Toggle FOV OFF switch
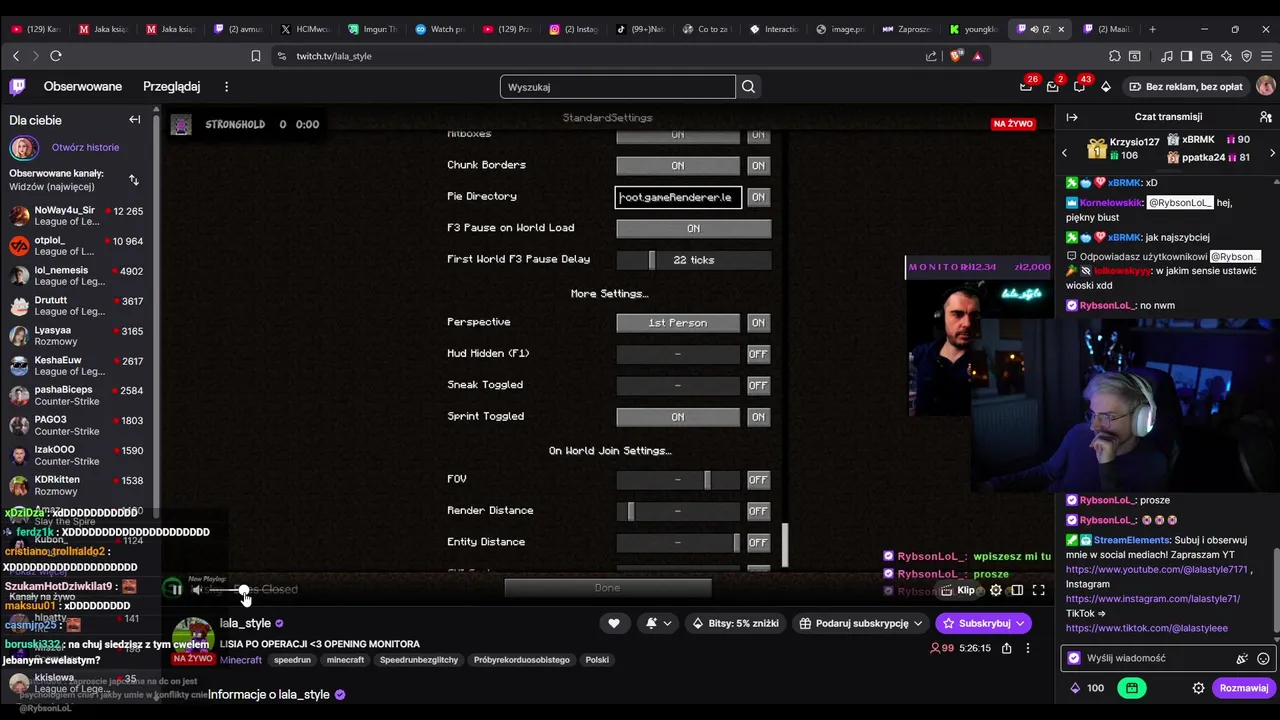 [759, 480]
